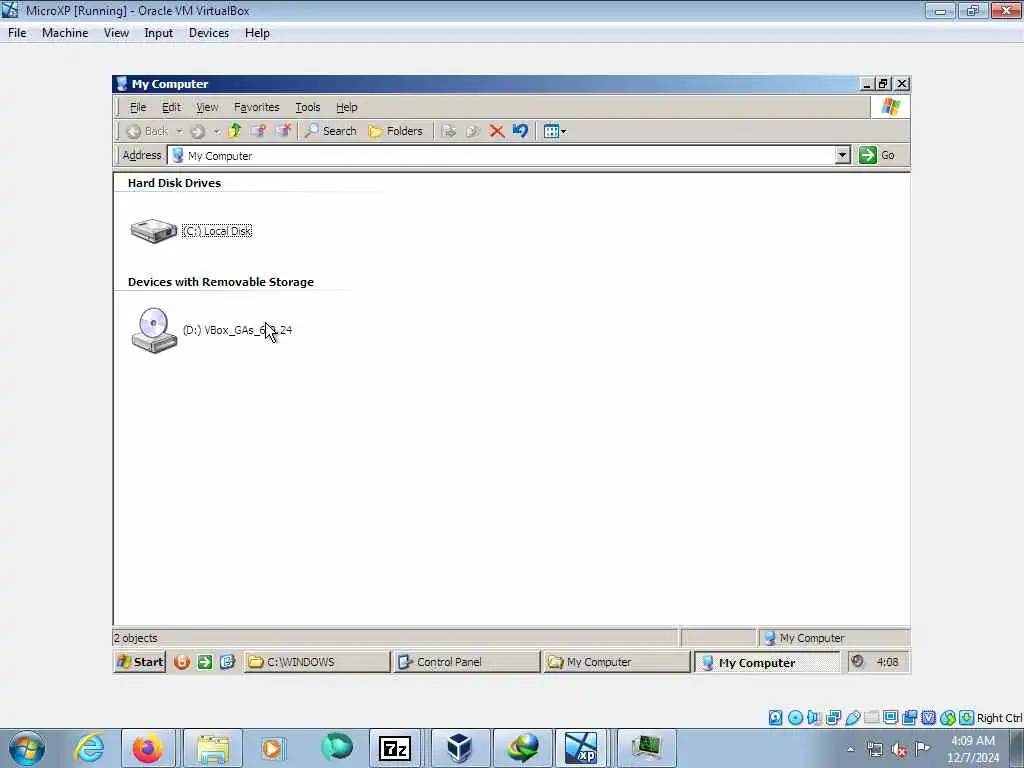
Task: Open the VirtualBox Devices menu
Action: 209,33
